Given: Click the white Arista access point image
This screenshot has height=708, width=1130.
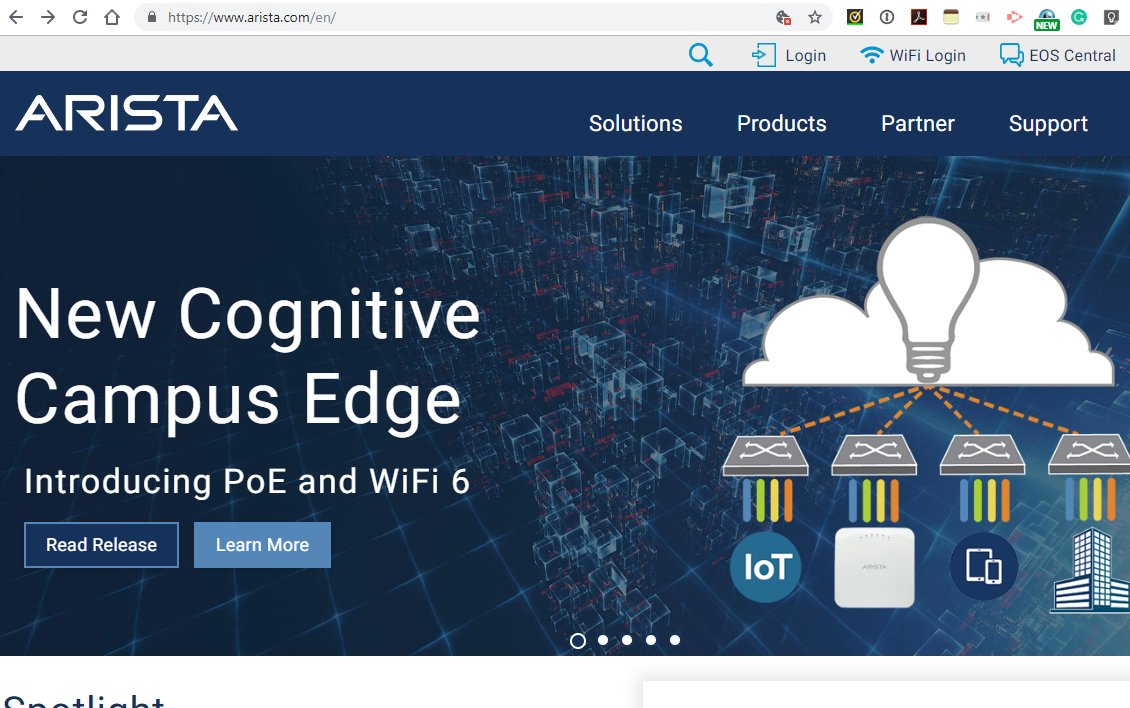Looking at the screenshot, I should [874, 567].
